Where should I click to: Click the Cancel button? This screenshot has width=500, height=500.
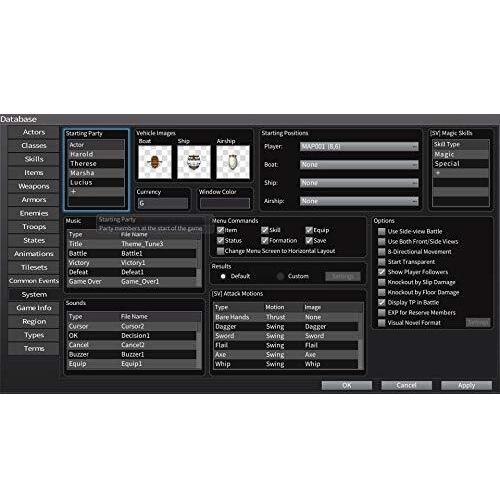tap(406, 386)
